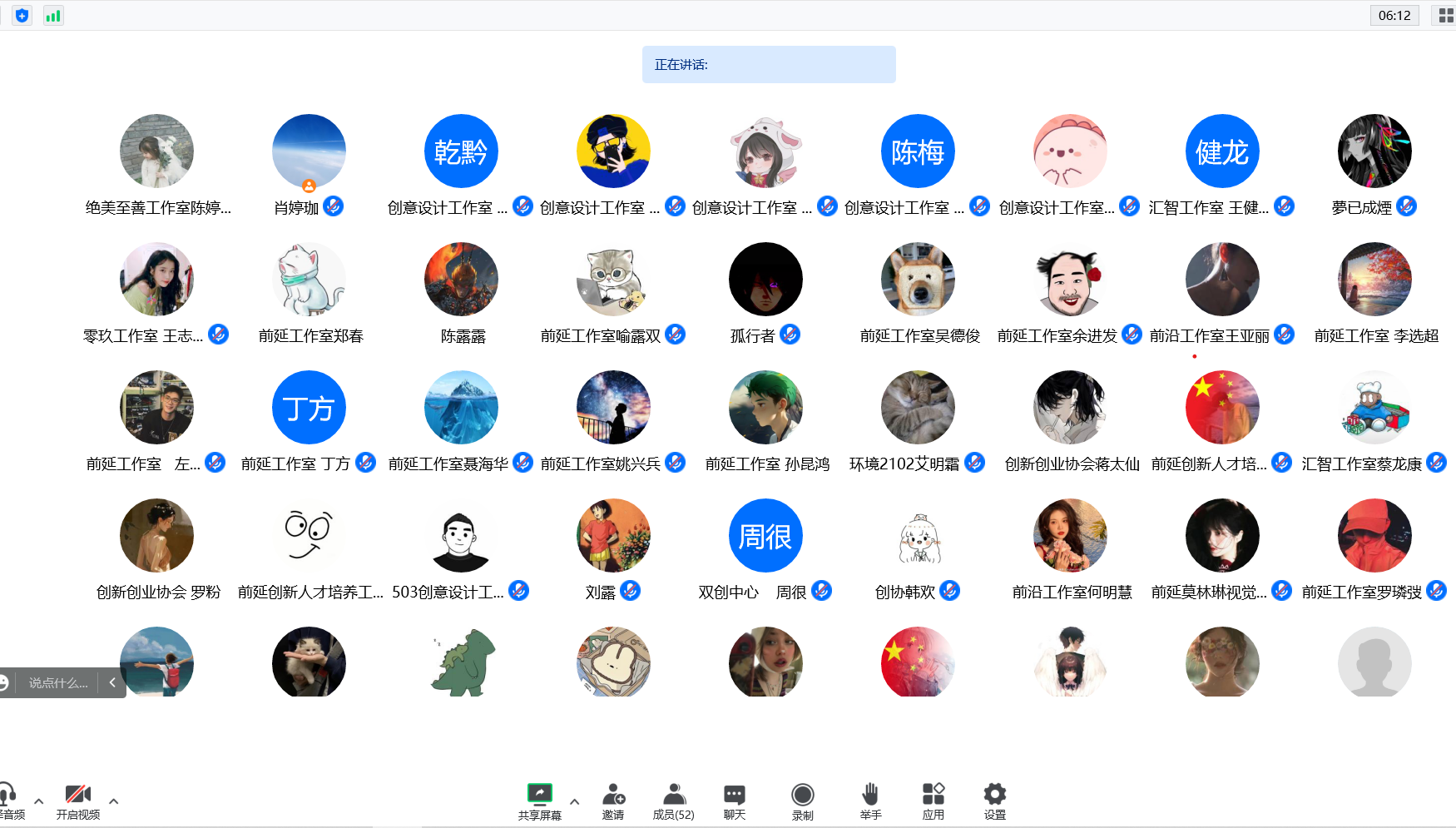
Task: Select 陈梅 participant avatar
Action: click(918, 151)
